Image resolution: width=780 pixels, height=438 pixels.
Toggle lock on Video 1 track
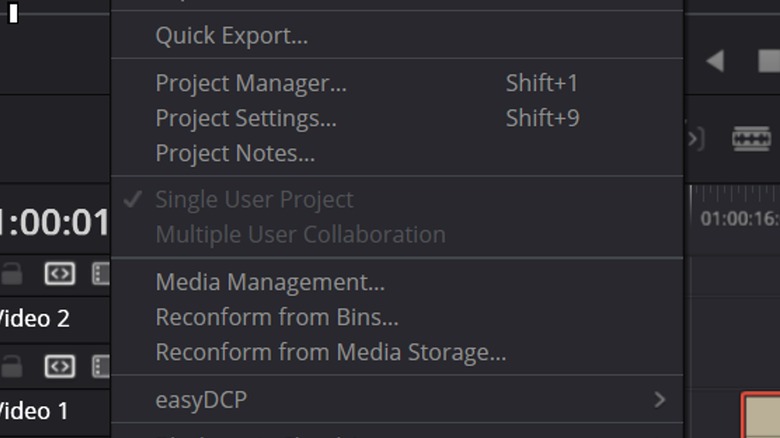(x=12, y=366)
